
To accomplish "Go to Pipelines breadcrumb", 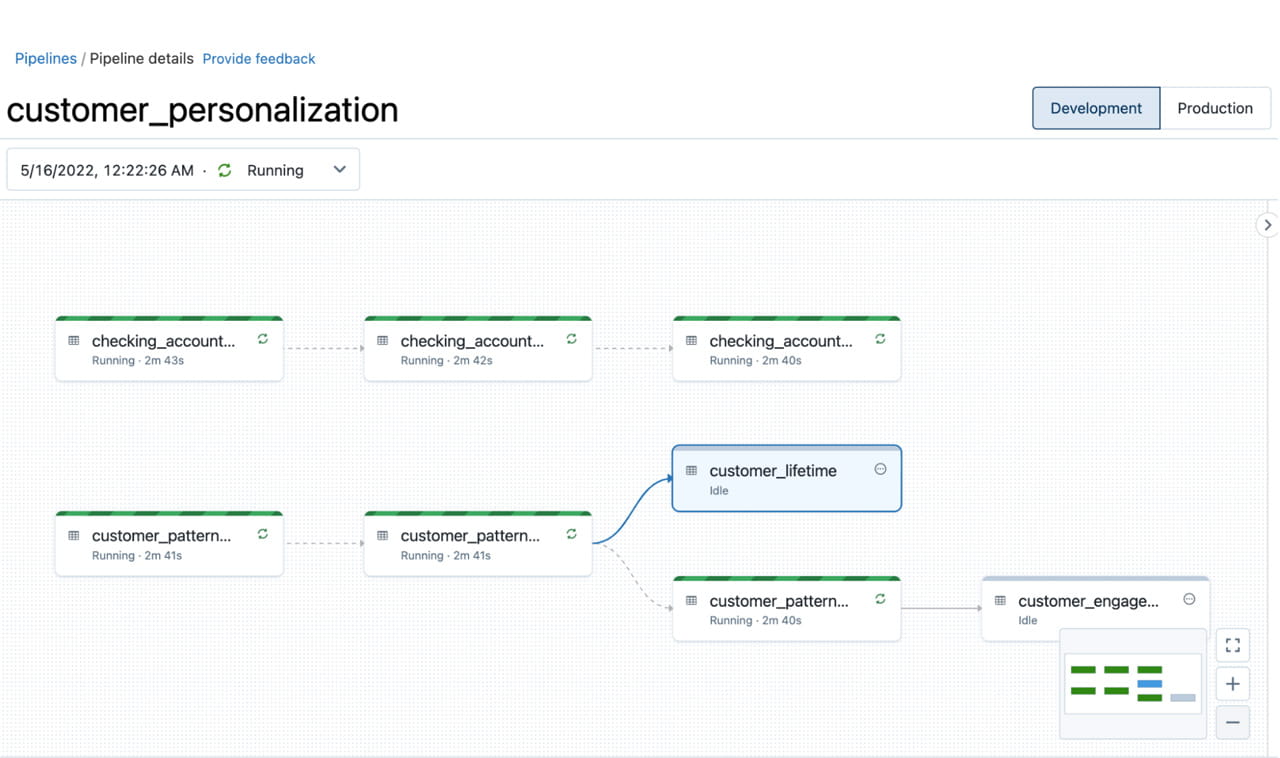I will point(45,59).
